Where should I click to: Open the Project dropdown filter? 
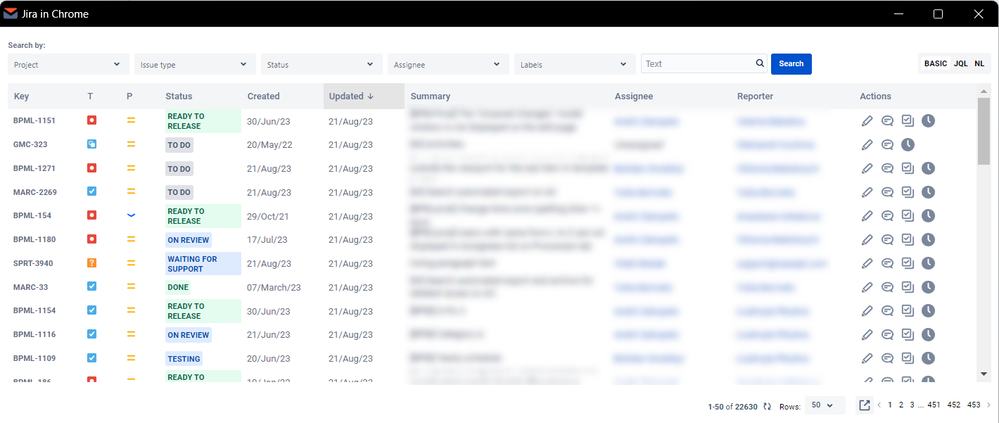(68, 64)
